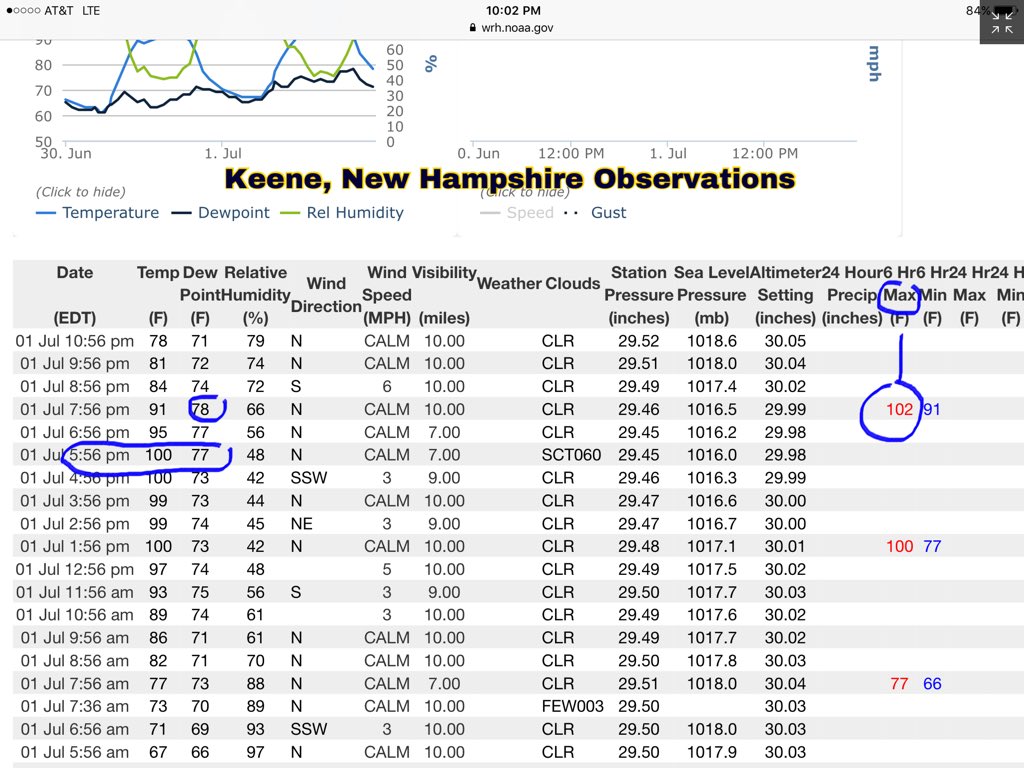Select the 01 Jul 11:56 am date cell

74,592
